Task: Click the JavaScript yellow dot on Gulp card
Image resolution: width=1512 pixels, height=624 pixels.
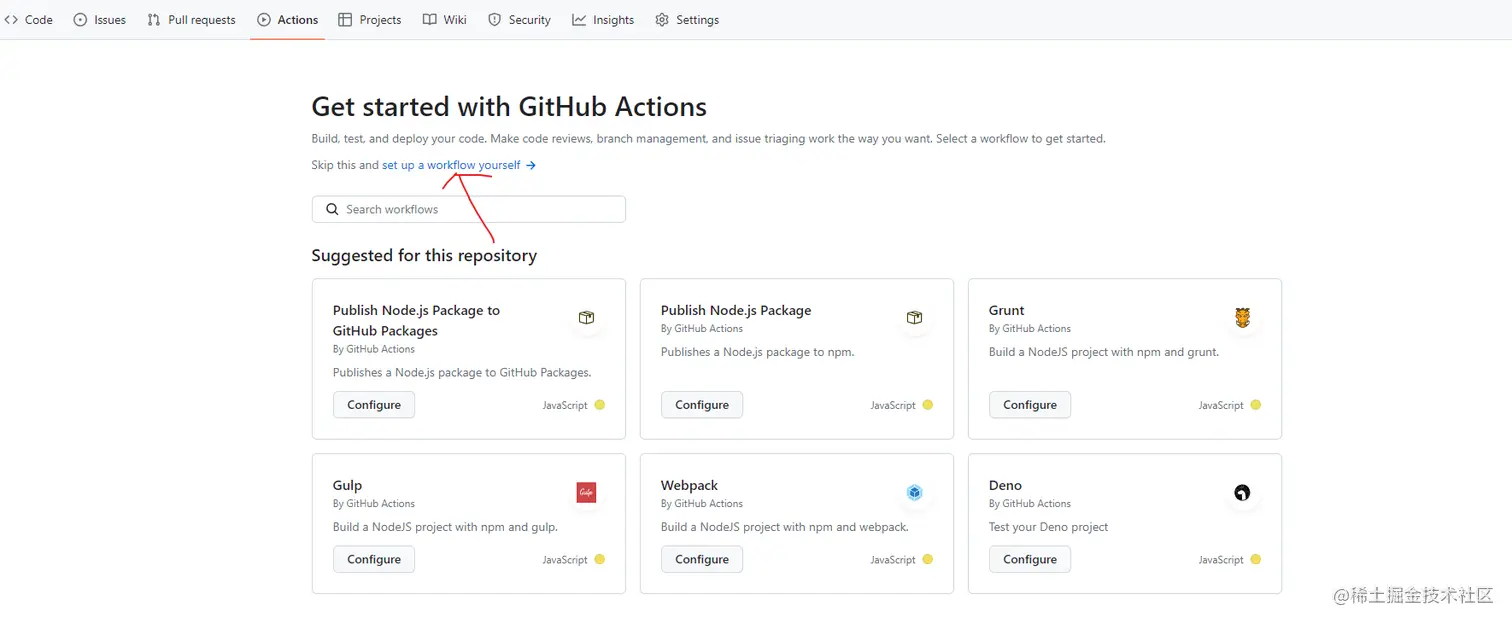Action: [600, 559]
